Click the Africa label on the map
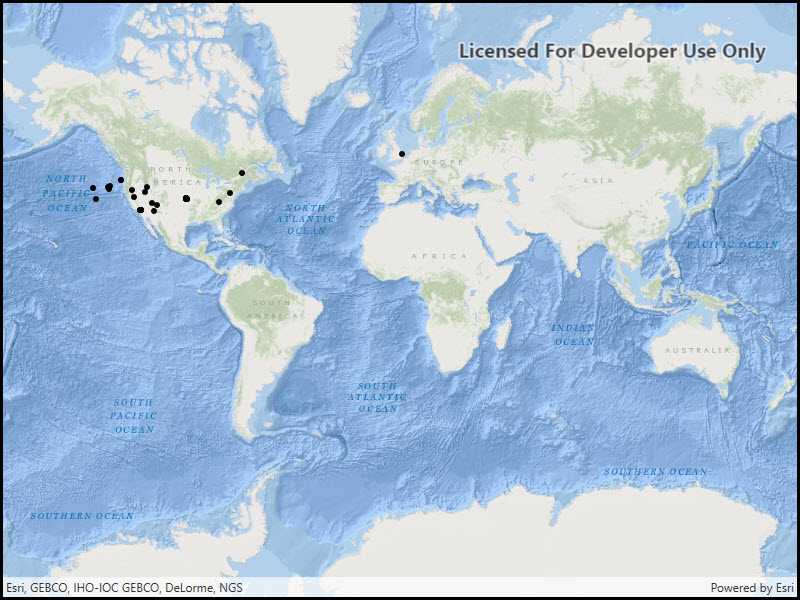This screenshot has width=800, height=600. 439,256
